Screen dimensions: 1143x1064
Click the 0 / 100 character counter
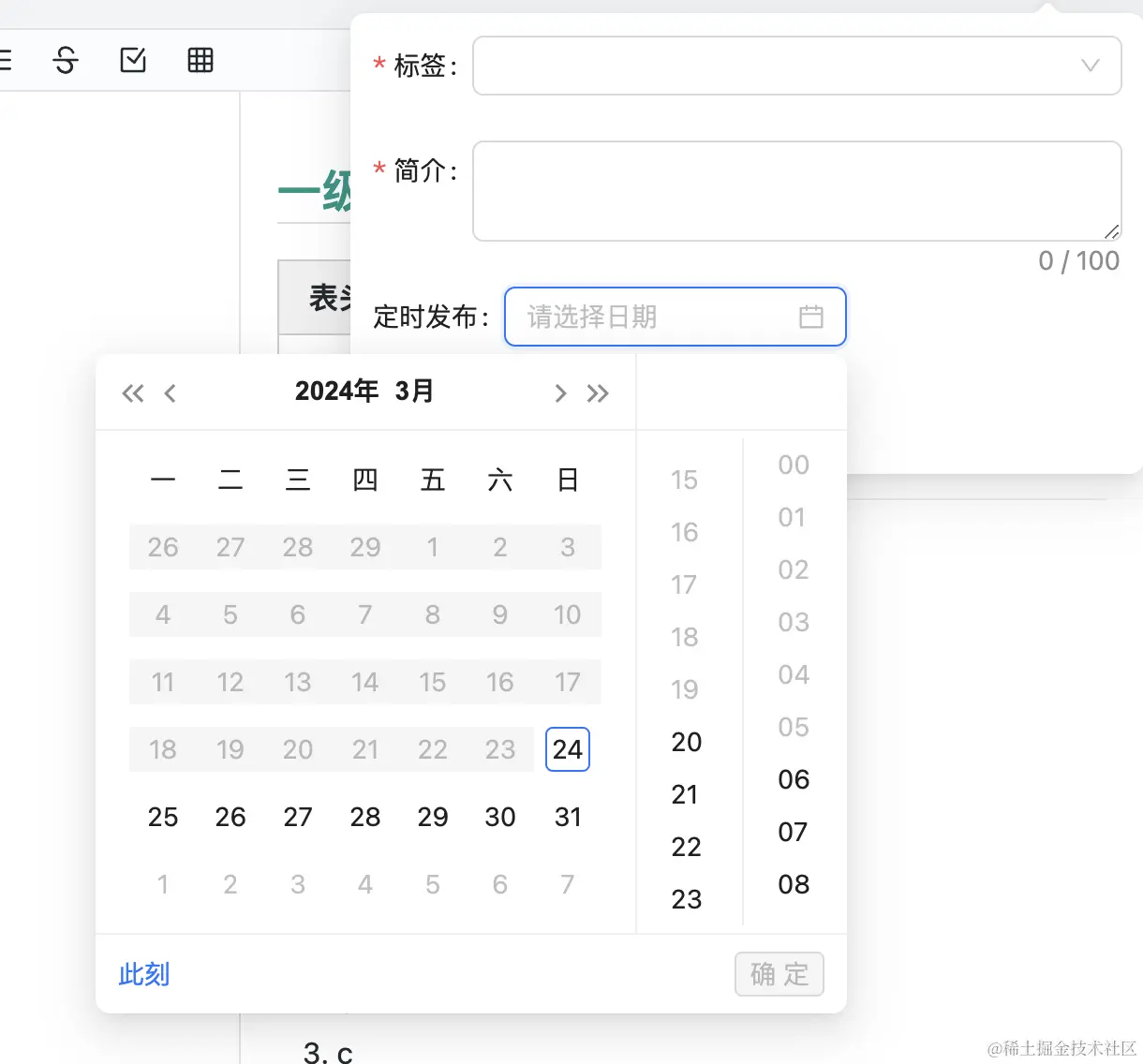coord(1079,260)
